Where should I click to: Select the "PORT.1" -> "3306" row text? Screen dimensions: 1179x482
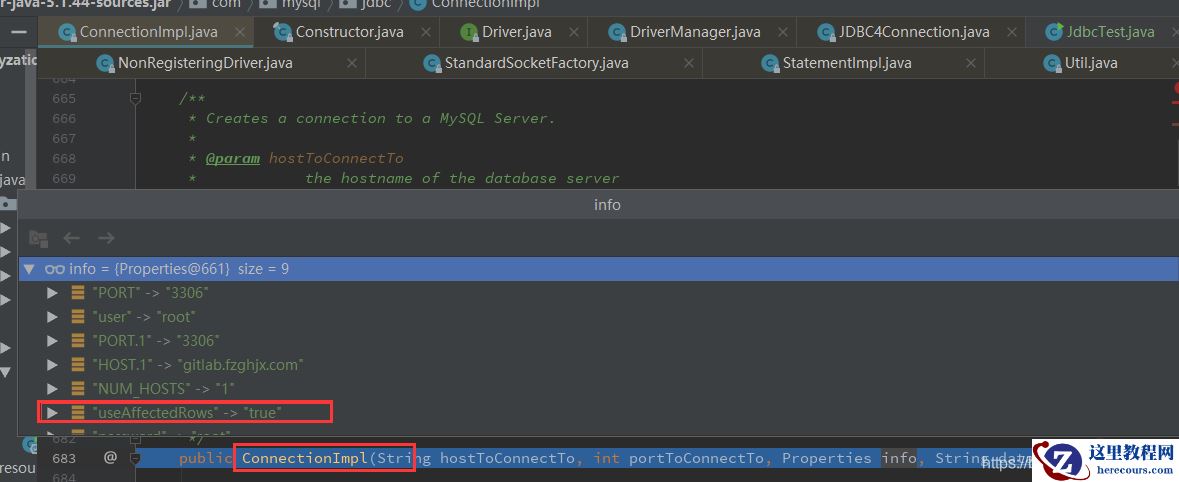(156, 341)
